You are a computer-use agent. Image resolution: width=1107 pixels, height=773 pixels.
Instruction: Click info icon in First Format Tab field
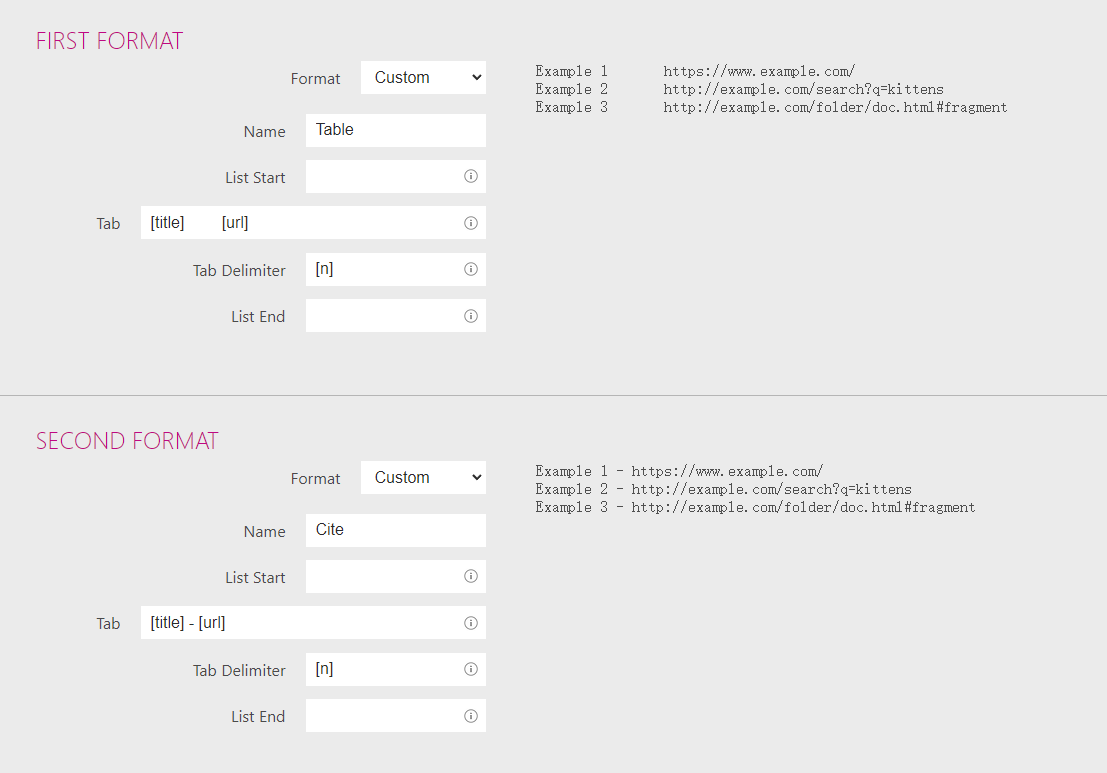(x=471, y=223)
